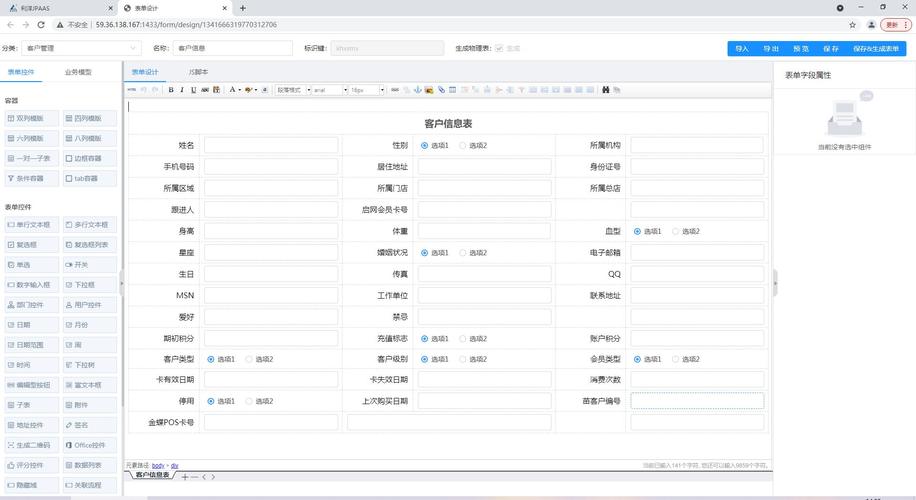Open the 分类 客户管理 dropdown
The width and height of the screenshot is (916, 500).
pyautogui.click(x=81, y=48)
